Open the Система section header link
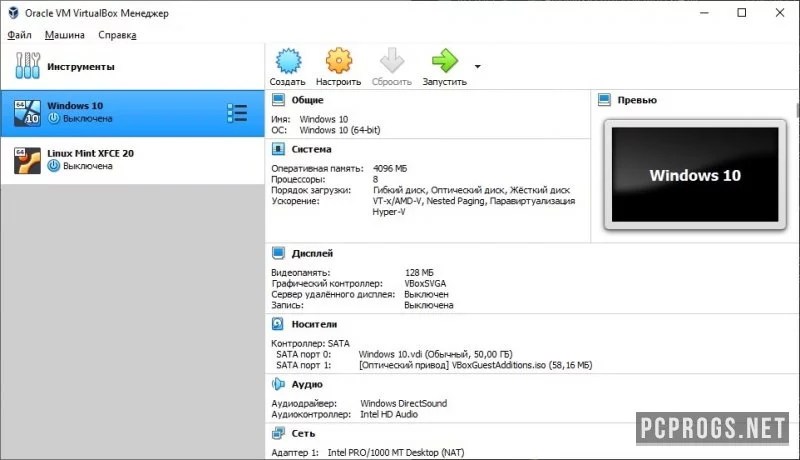Screen dimensions: 800x460 [x=311, y=149]
